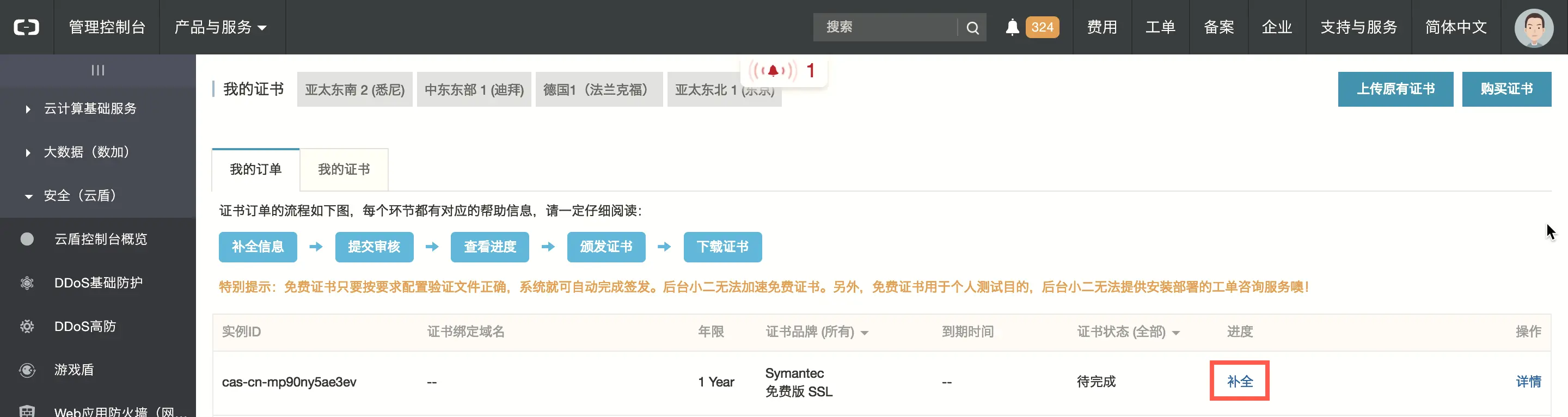Click the 到期时间 column header
This screenshot has width=1568, height=417.
tap(968, 332)
